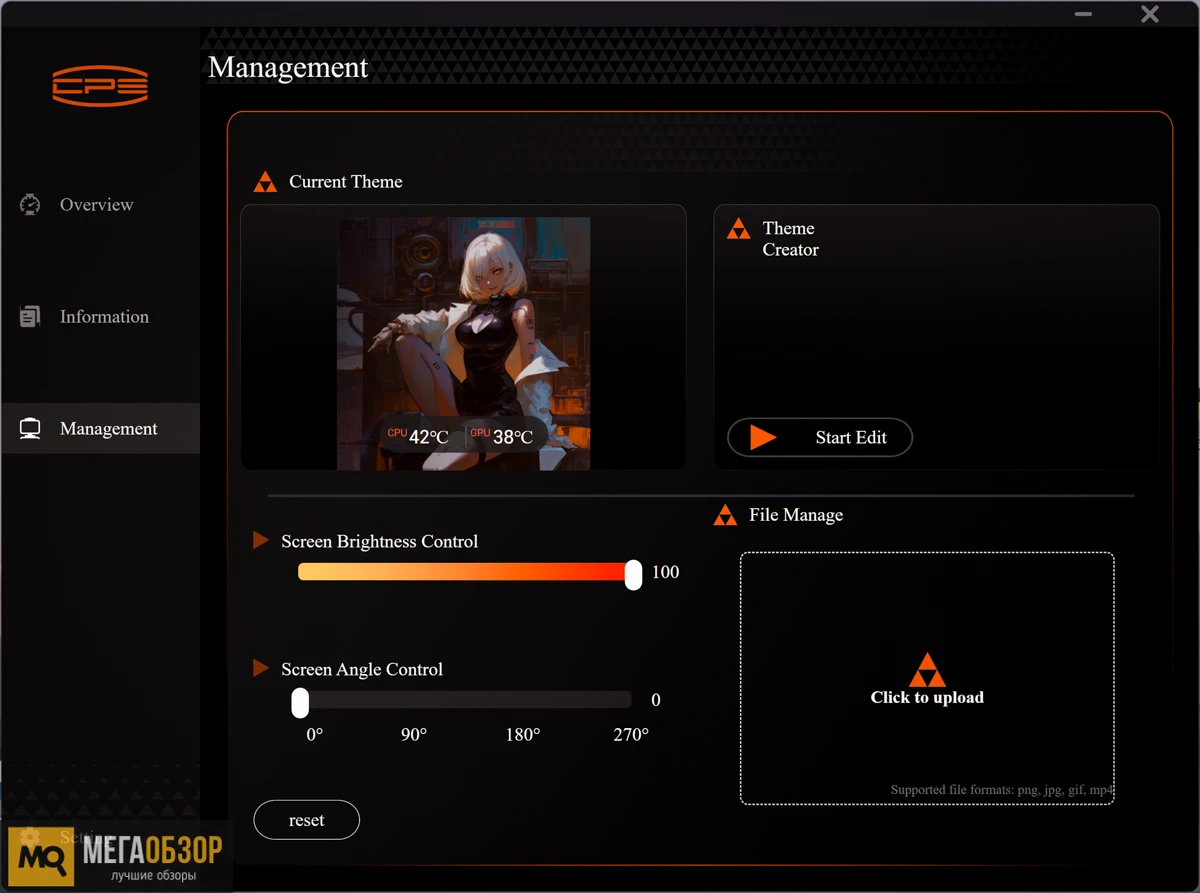The width and height of the screenshot is (1200, 893).
Task: Click the Overview gauge icon
Action: pos(30,205)
